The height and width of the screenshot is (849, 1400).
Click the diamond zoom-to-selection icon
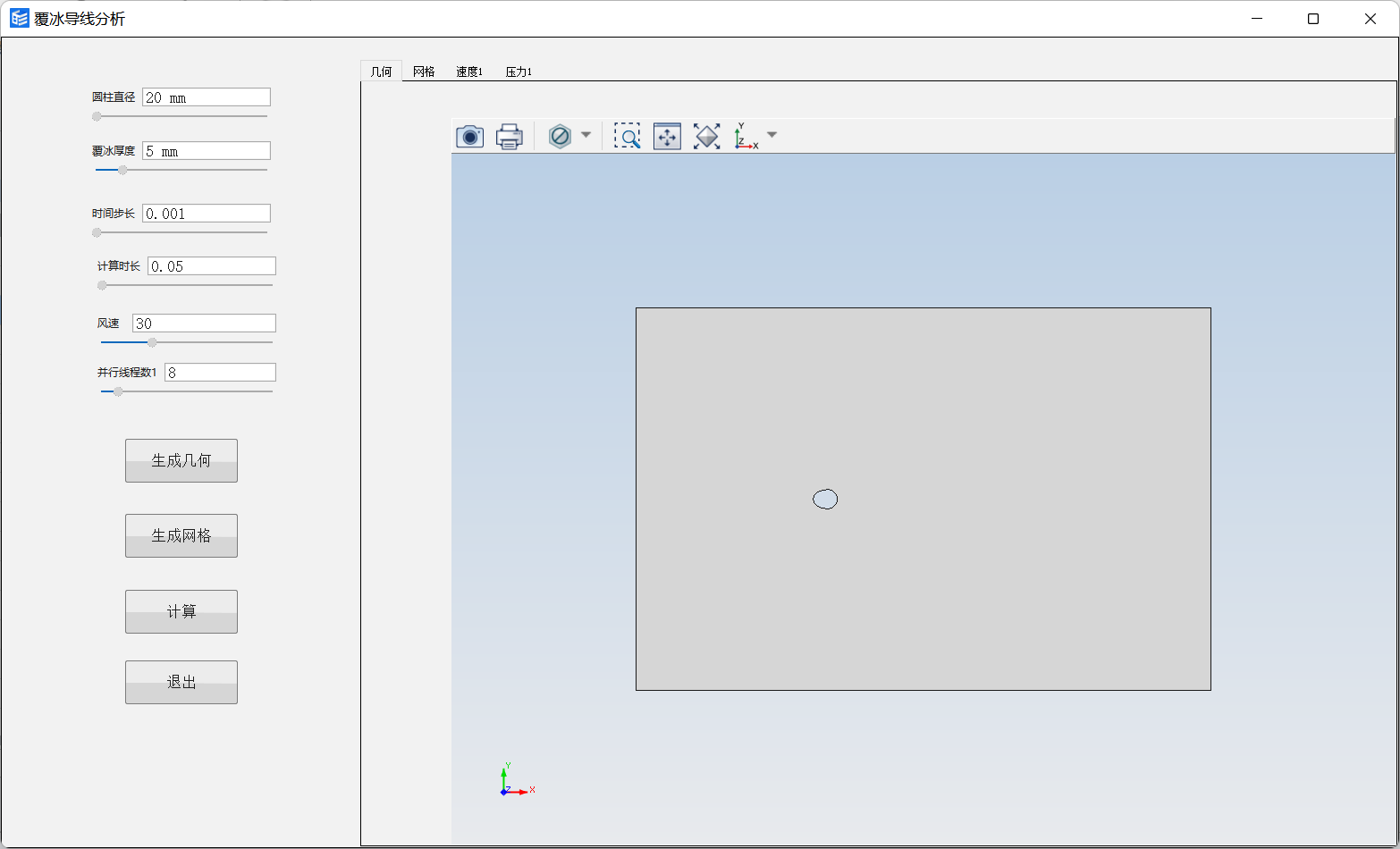[706, 137]
